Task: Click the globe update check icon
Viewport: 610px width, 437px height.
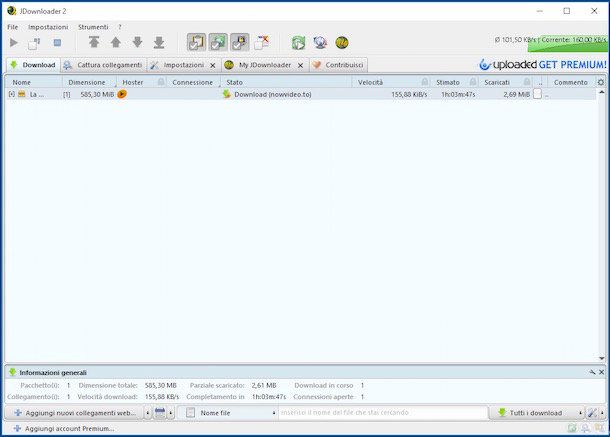Action: click(x=320, y=42)
